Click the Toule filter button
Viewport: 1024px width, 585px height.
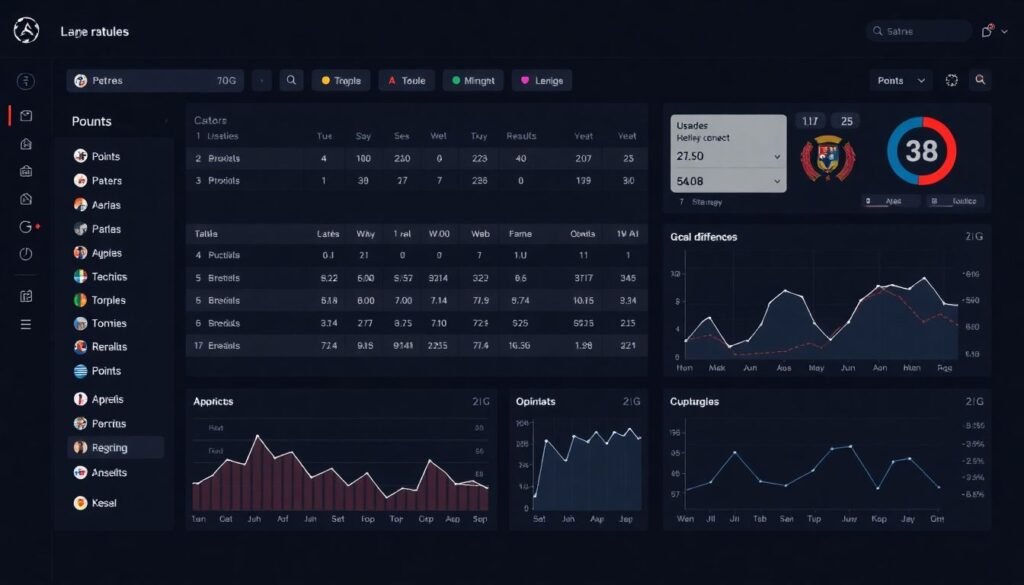click(x=406, y=81)
